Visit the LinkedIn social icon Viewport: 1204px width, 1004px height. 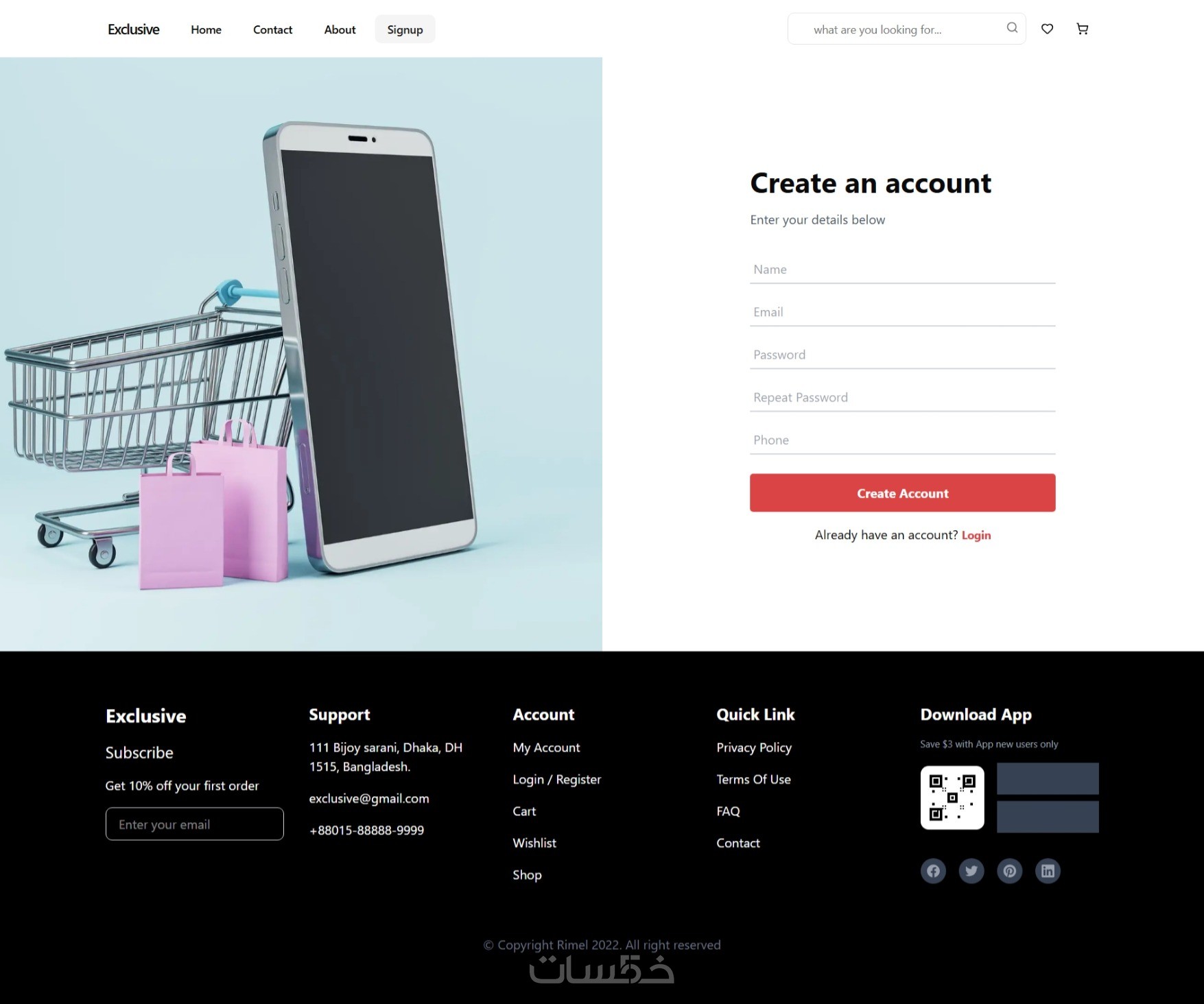[1048, 871]
